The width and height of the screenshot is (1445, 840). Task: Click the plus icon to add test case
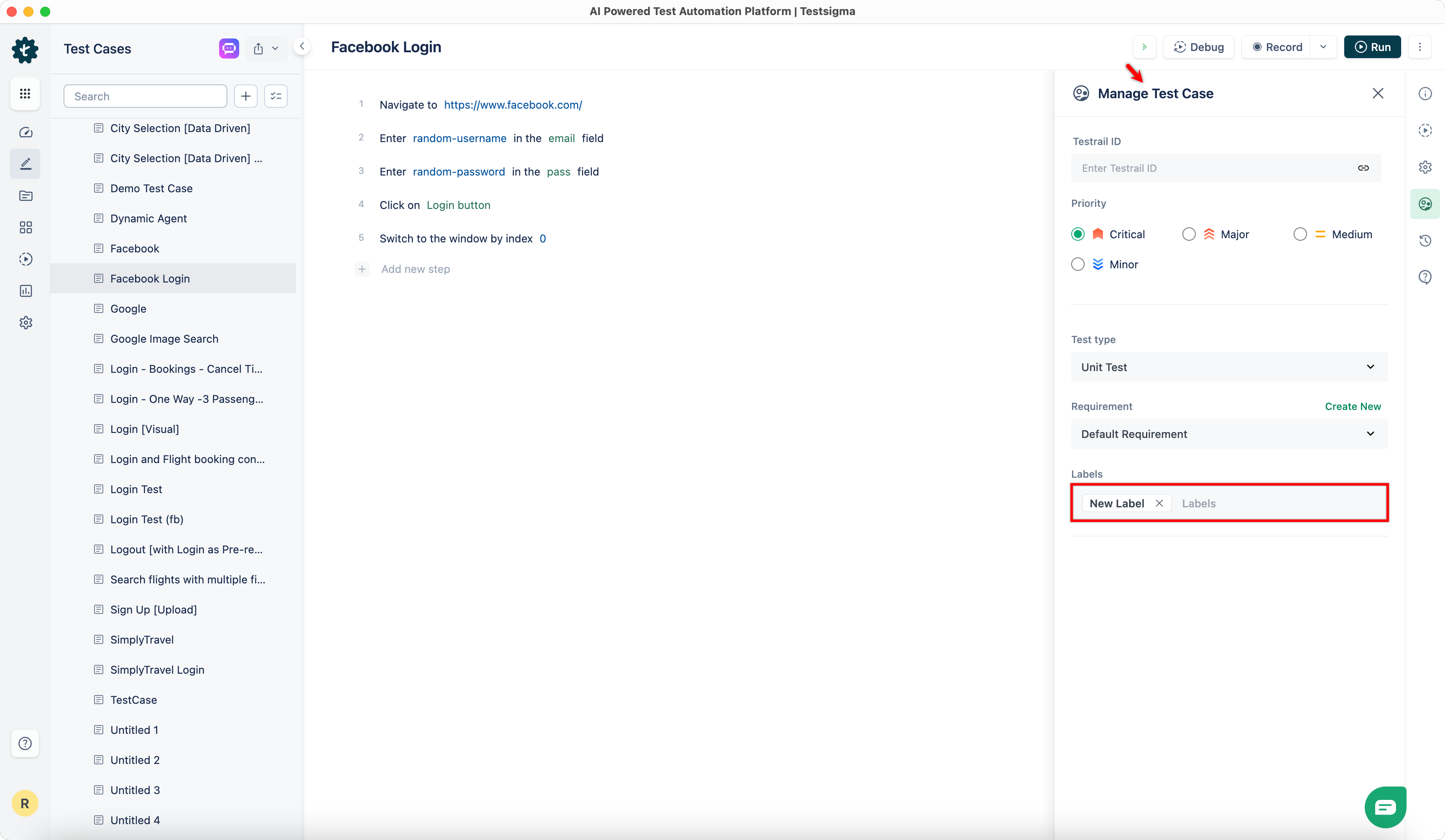click(x=245, y=96)
